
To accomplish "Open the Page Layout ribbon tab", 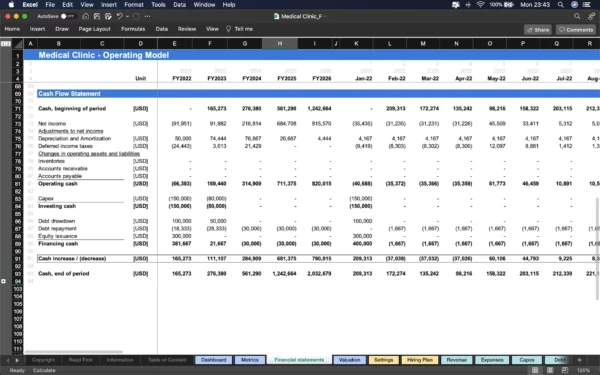I will 95,29.
